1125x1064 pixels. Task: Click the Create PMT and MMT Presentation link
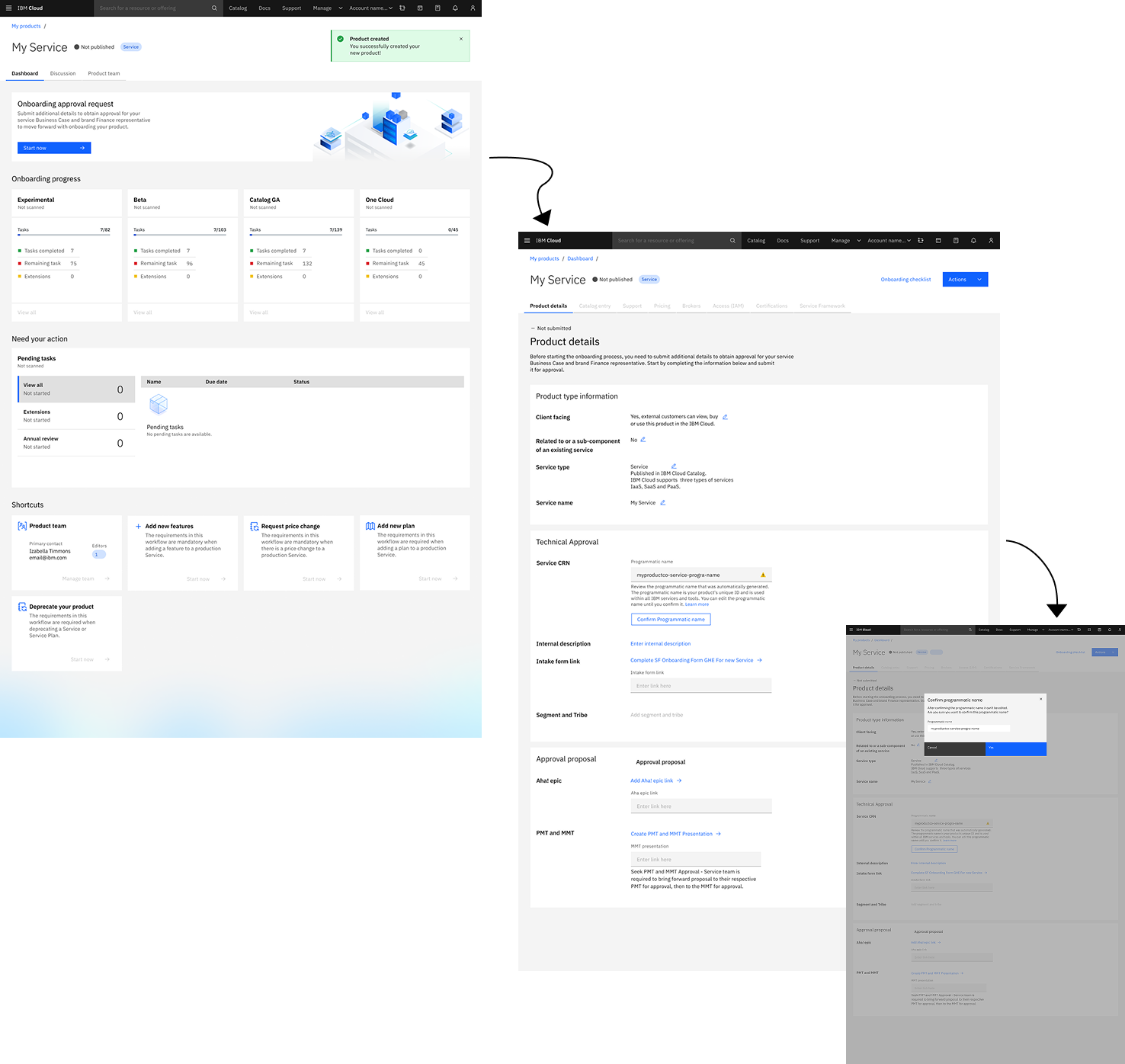671,834
